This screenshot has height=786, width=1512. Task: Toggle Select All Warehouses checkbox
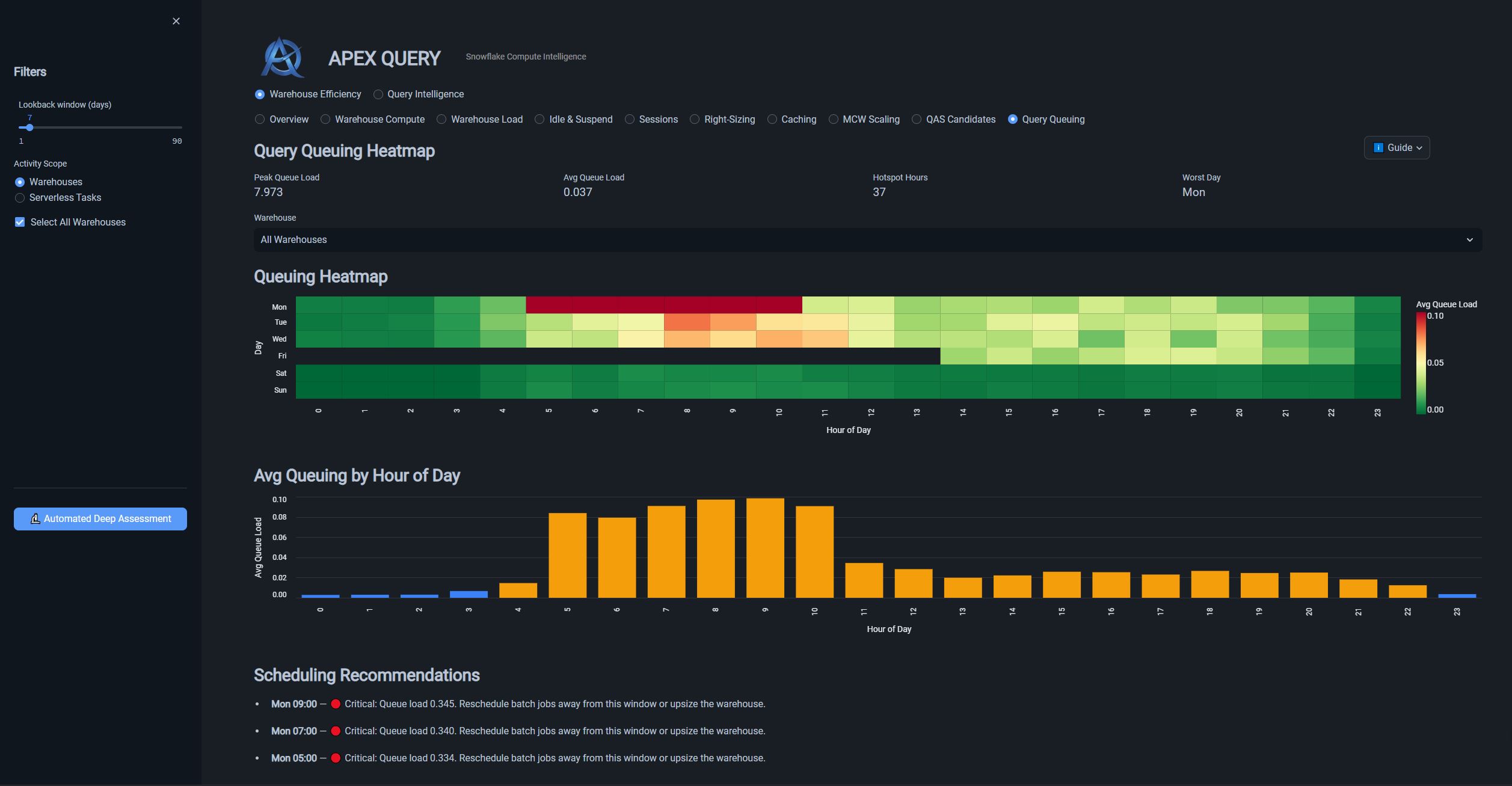point(20,223)
